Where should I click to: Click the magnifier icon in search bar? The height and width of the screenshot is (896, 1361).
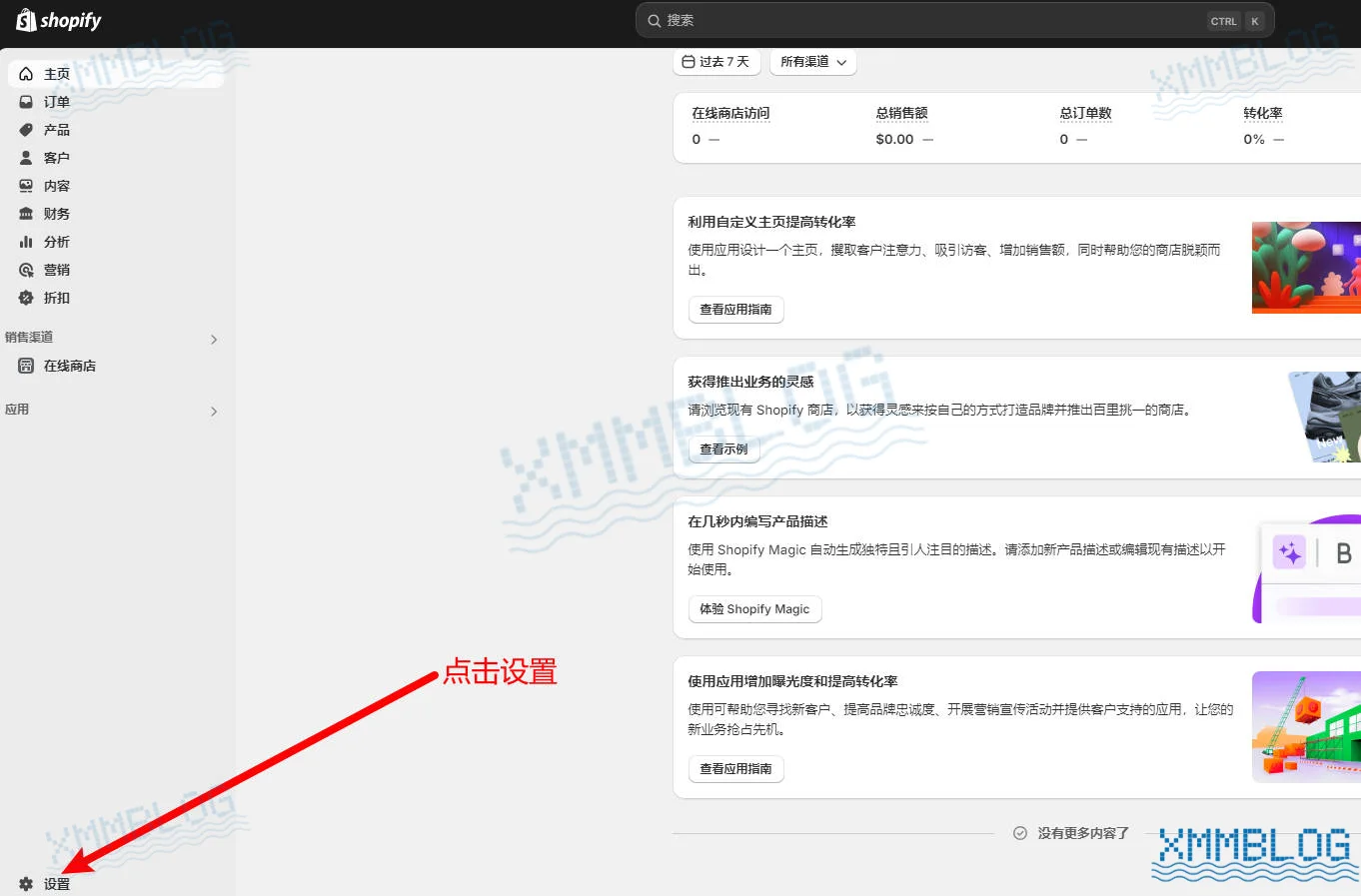[654, 20]
